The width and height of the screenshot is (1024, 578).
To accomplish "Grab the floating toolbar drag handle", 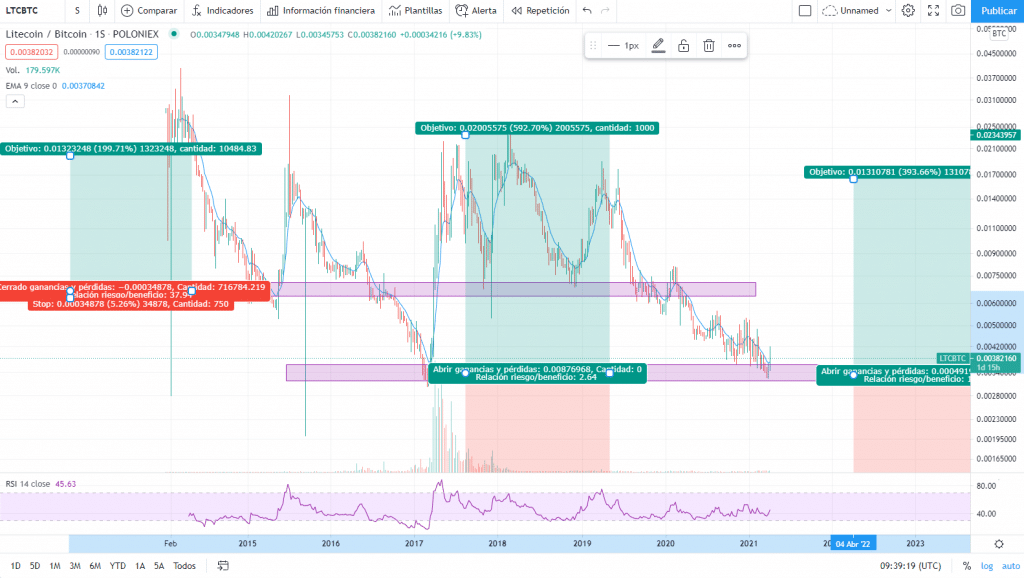I will pyautogui.click(x=593, y=46).
